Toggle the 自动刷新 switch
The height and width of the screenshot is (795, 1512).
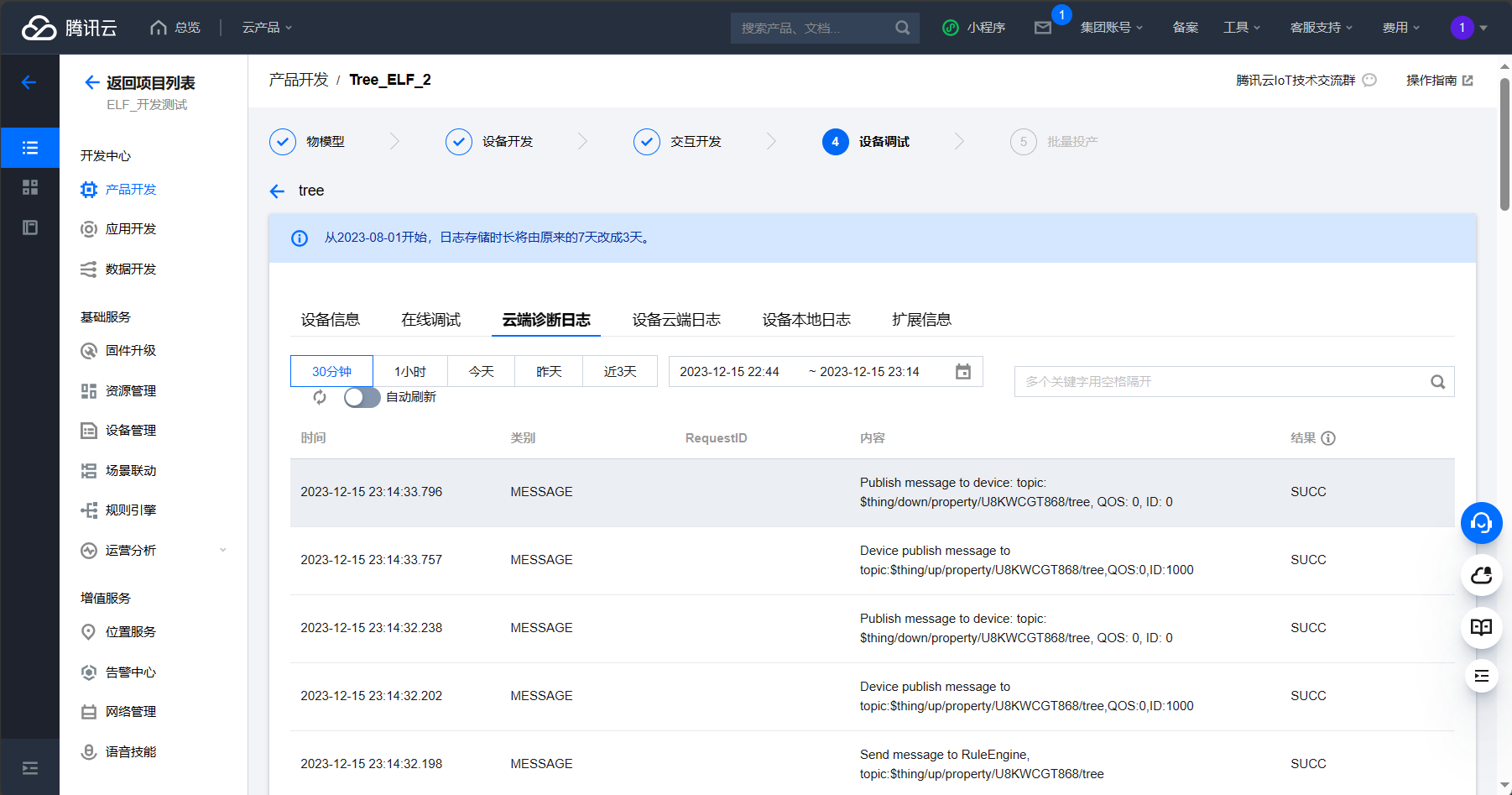point(362,397)
